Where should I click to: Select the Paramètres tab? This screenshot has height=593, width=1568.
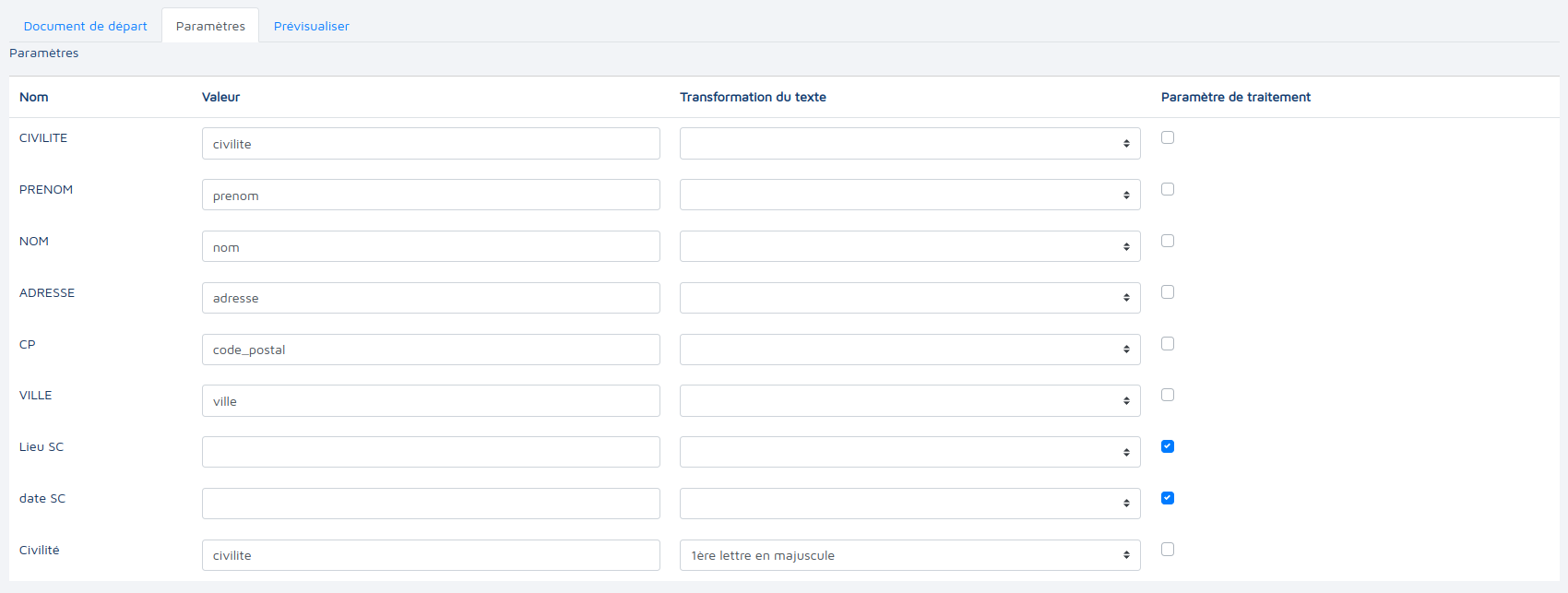click(210, 26)
